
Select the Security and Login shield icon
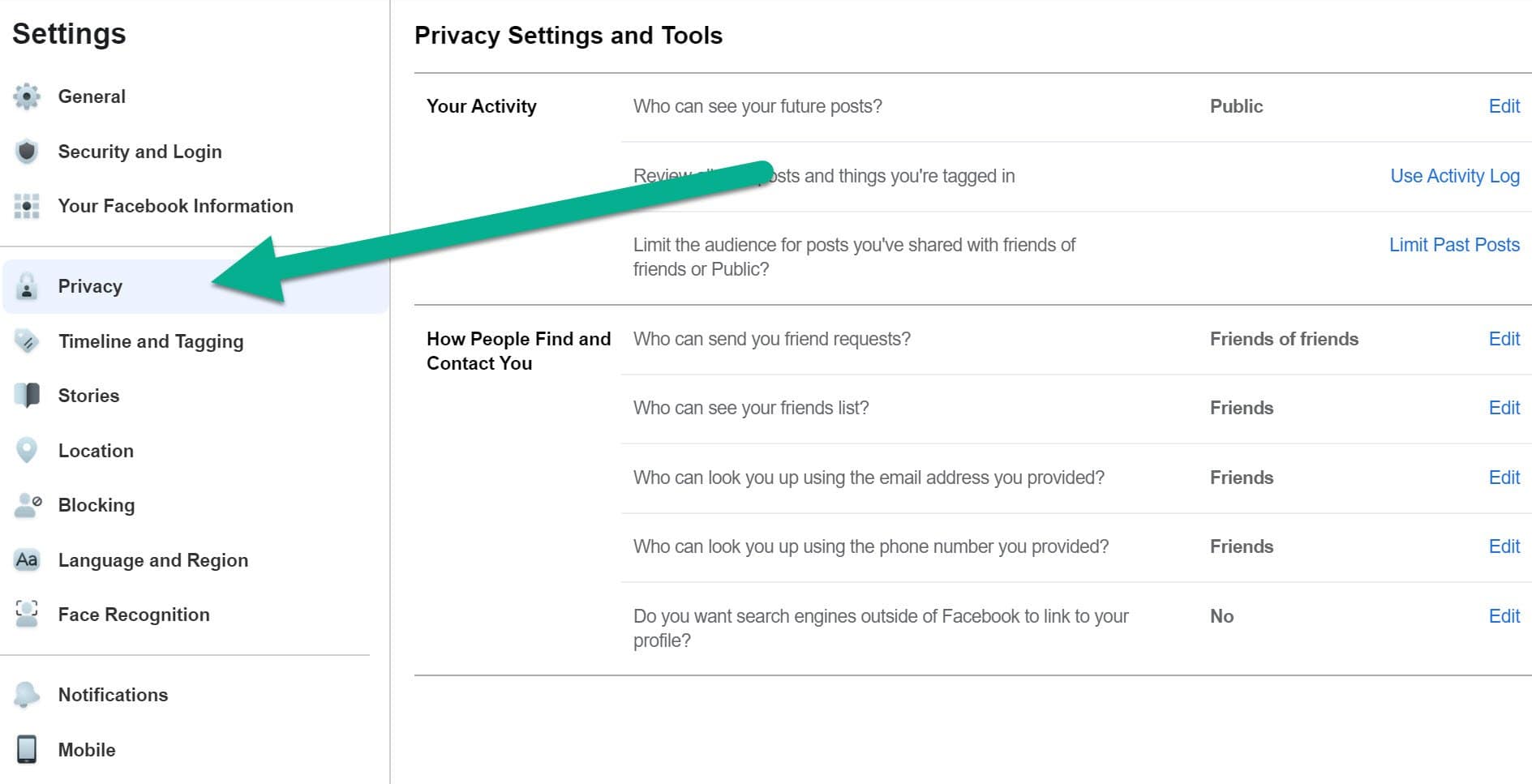pyautogui.click(x=27, y=152)
